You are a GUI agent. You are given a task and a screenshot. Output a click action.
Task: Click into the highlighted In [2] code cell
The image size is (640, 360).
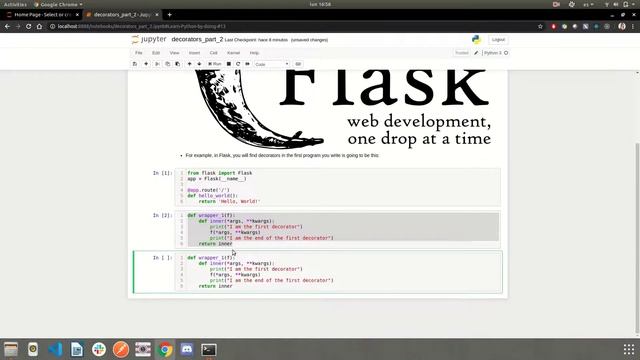[x=338, y=229]
